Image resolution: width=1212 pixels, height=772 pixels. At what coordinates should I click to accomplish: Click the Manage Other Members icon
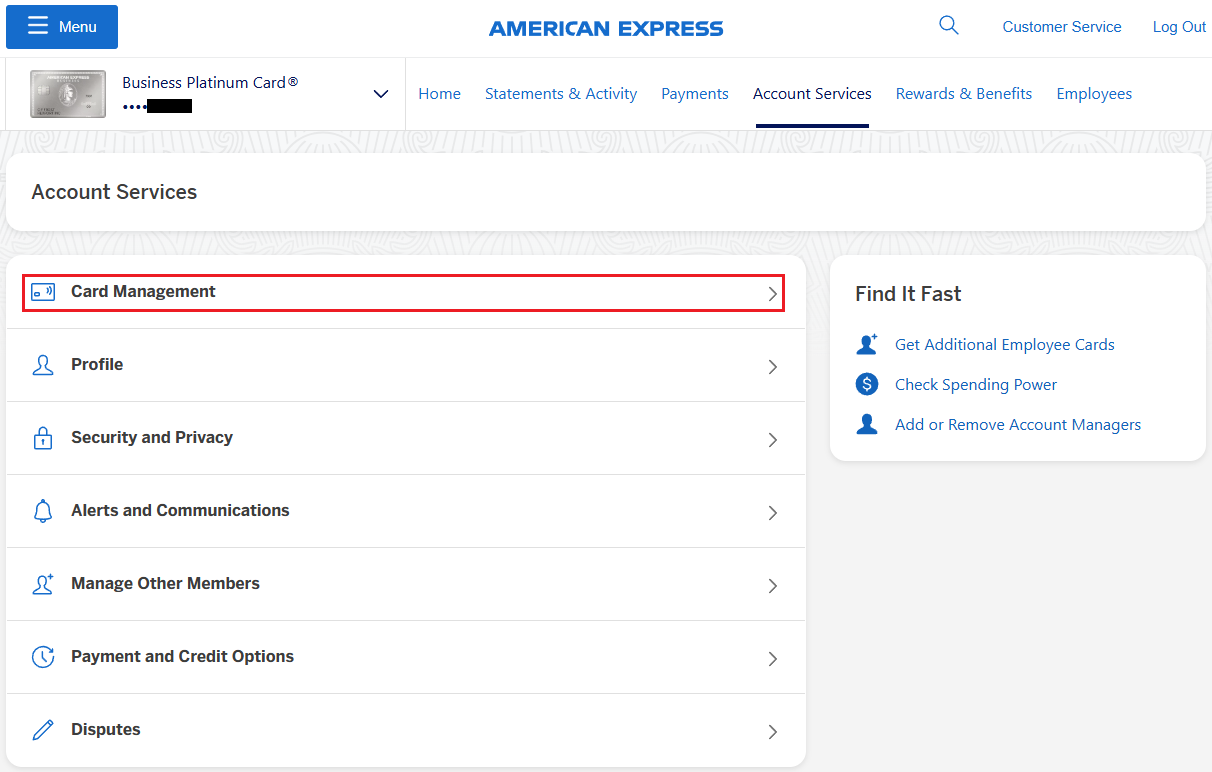(x=43, y=584)
